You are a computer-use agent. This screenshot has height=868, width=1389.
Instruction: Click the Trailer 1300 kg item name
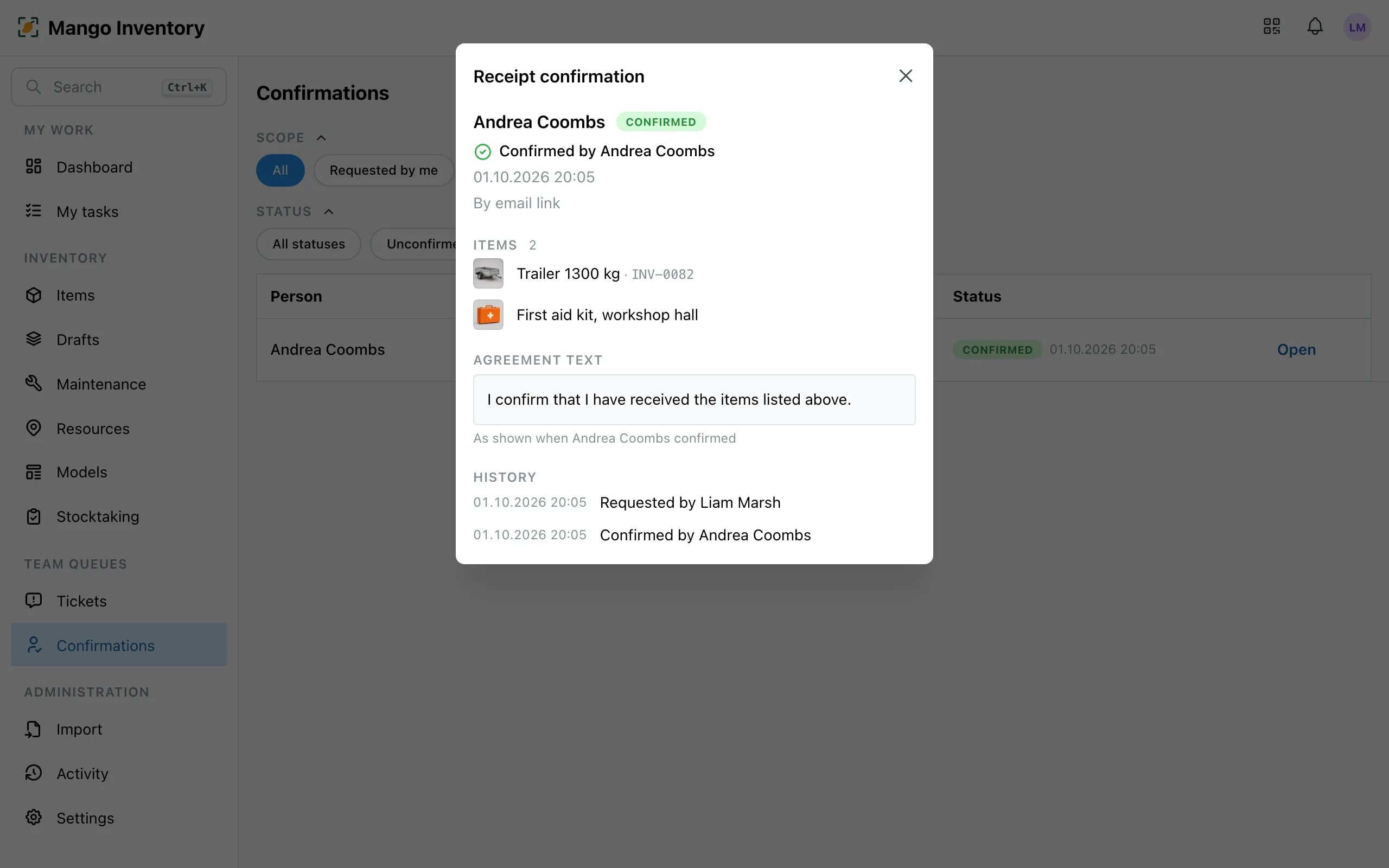click(x=568, y=274)
